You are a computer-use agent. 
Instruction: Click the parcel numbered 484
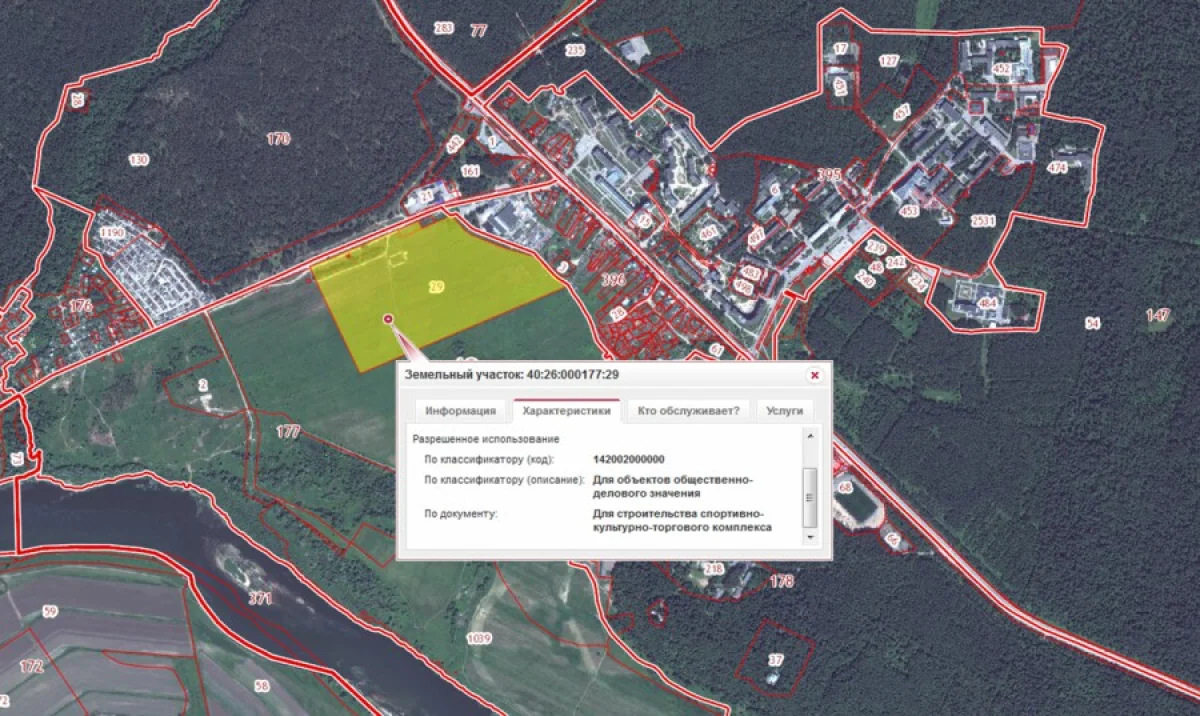(988, 303)
